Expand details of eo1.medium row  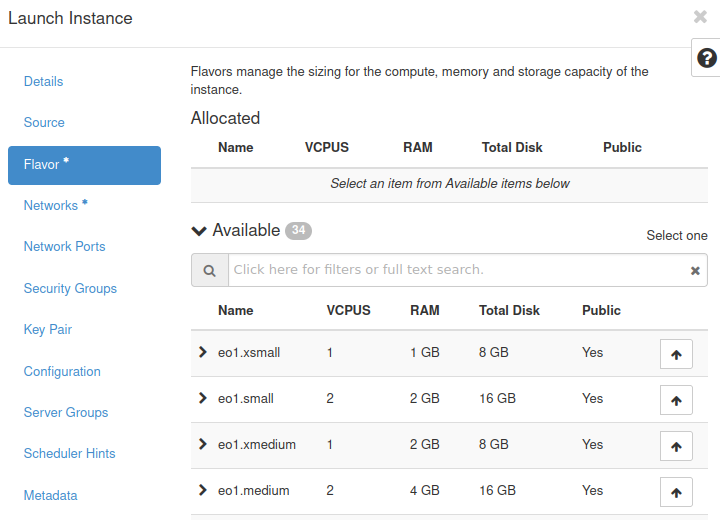203,490
